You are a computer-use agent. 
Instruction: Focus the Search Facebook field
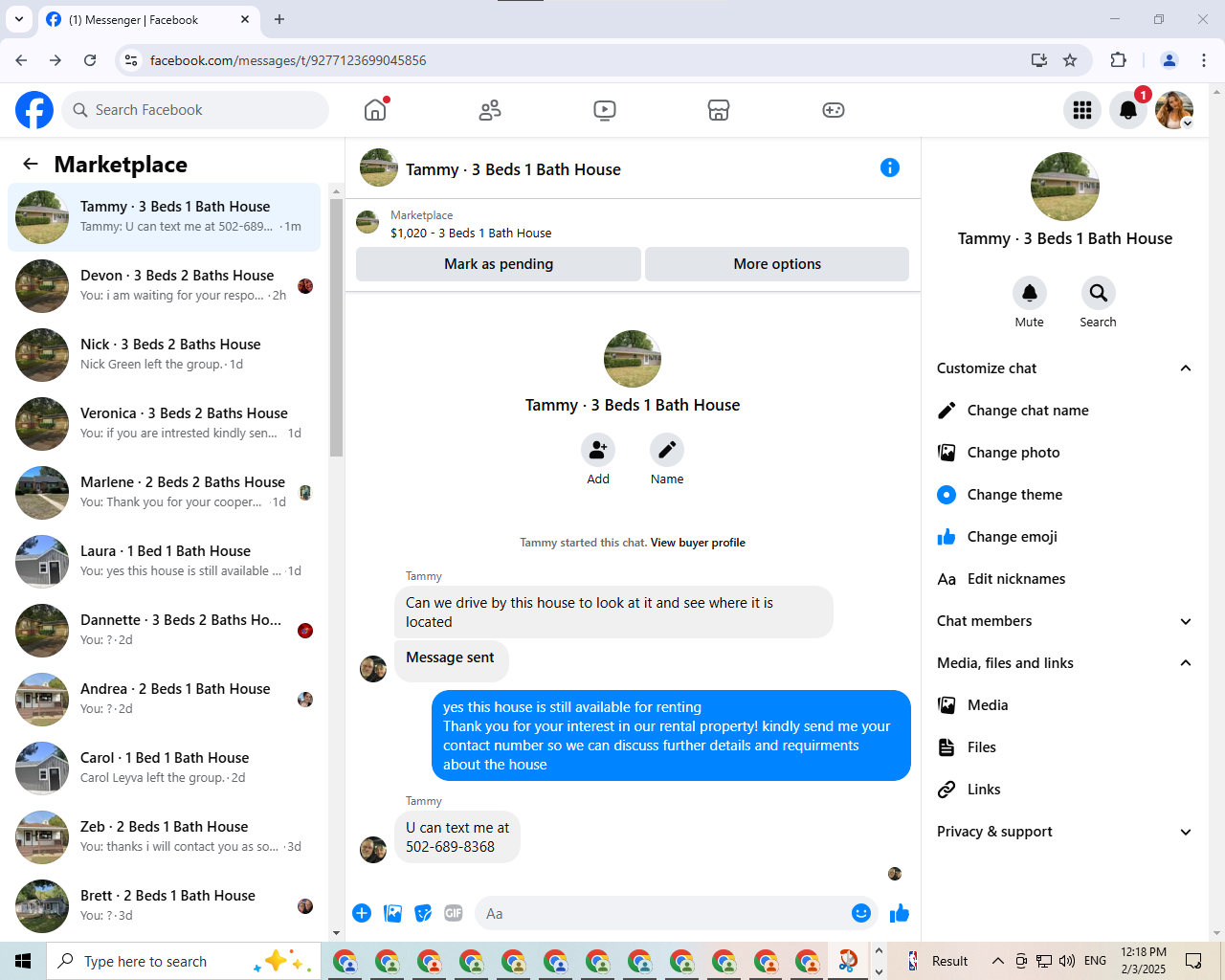pos(195,110)
